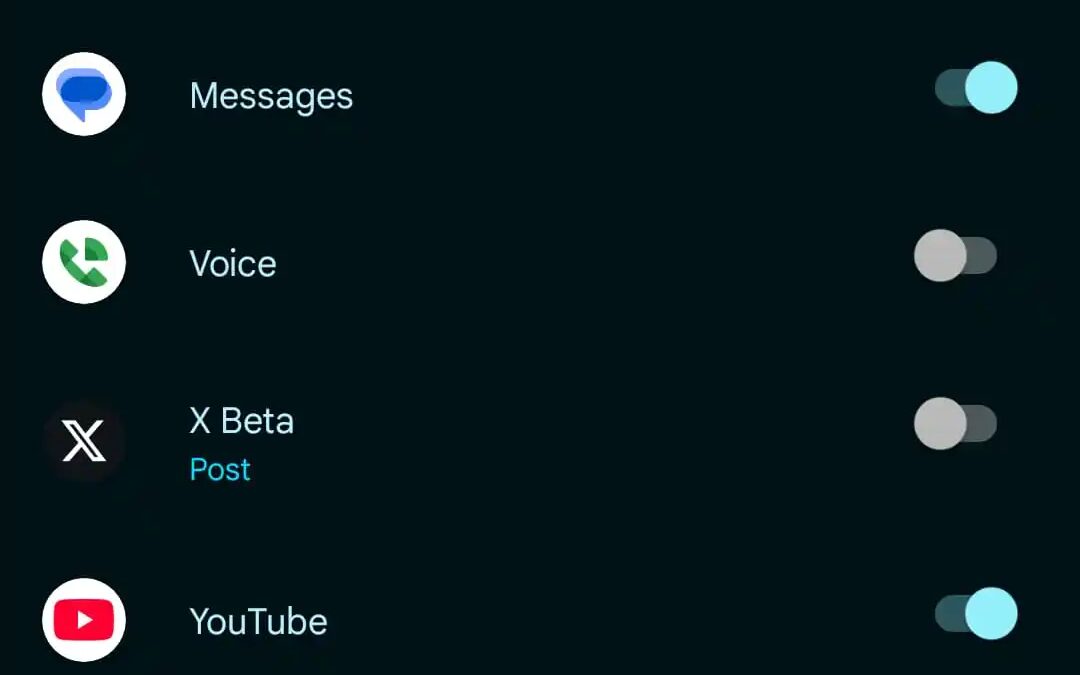1080x675 pixels.
Task: Click the dark track of X Beta switch
Action: (x=982, y=424)
